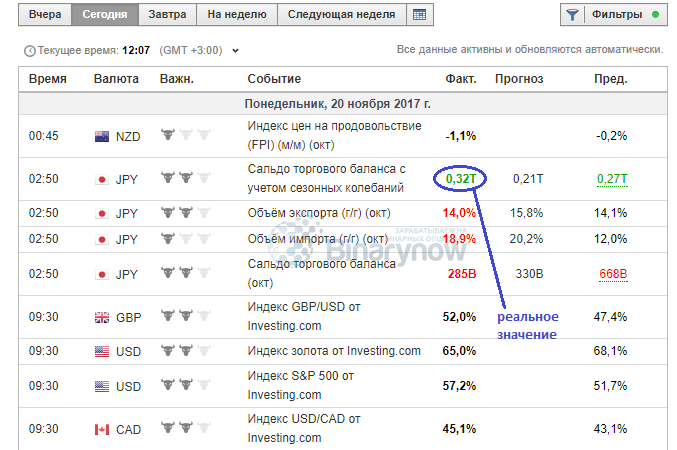The width and height of the screenshot is (677, 450).
Task: Click the Валюта column header
Action: pos(116,79)
